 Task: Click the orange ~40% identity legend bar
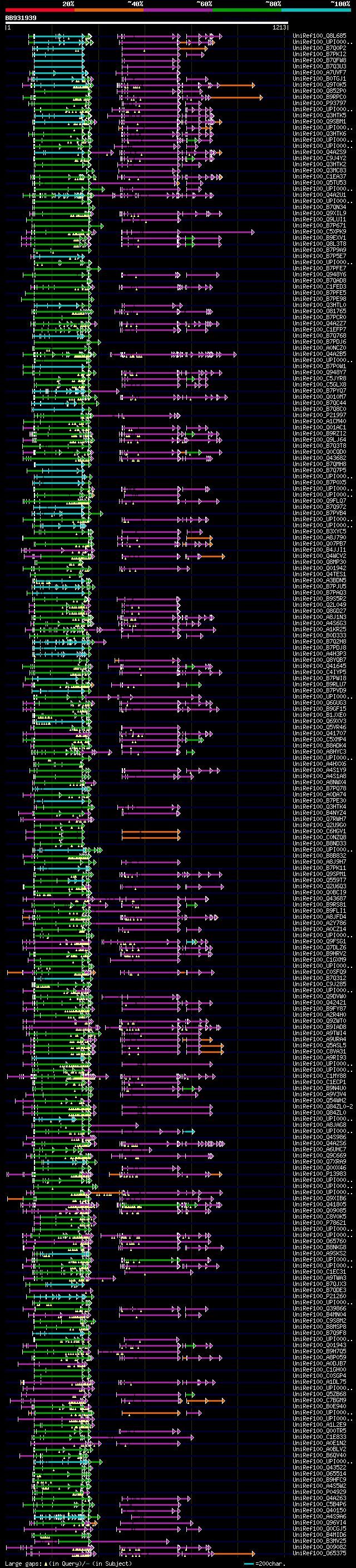coord(109,10)
